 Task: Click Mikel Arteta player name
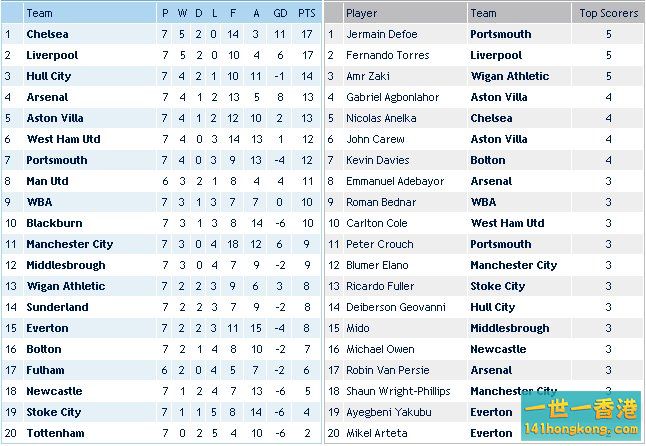point(377,433)
